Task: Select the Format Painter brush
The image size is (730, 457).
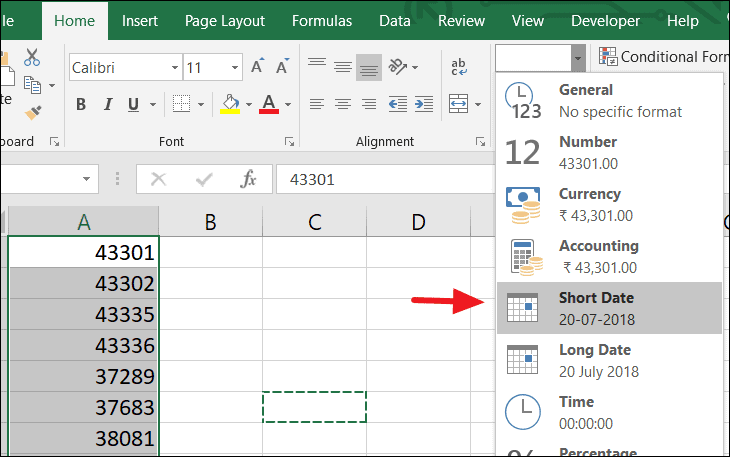Action: pos(33,111)
